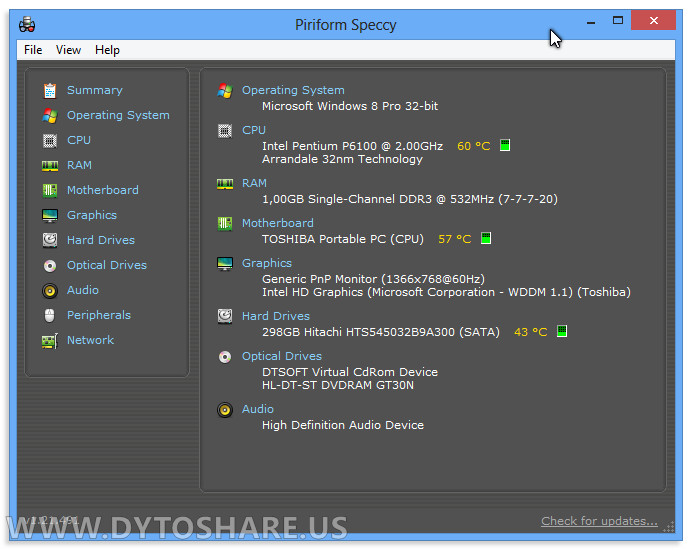This screenshot has height=550, width=692.
Task: Click the Check for updates link
Action: [599, 521]
